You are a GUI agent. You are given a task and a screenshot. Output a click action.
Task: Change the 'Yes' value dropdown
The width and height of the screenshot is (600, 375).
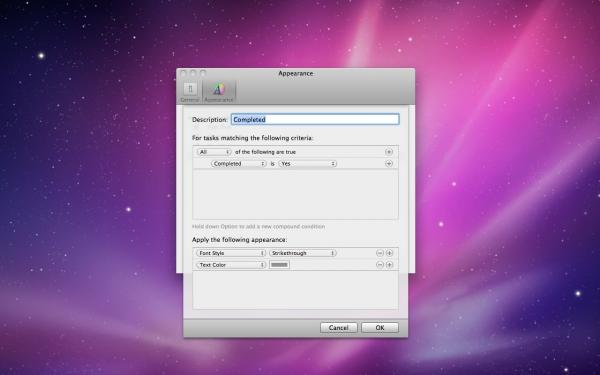point(307,163)
